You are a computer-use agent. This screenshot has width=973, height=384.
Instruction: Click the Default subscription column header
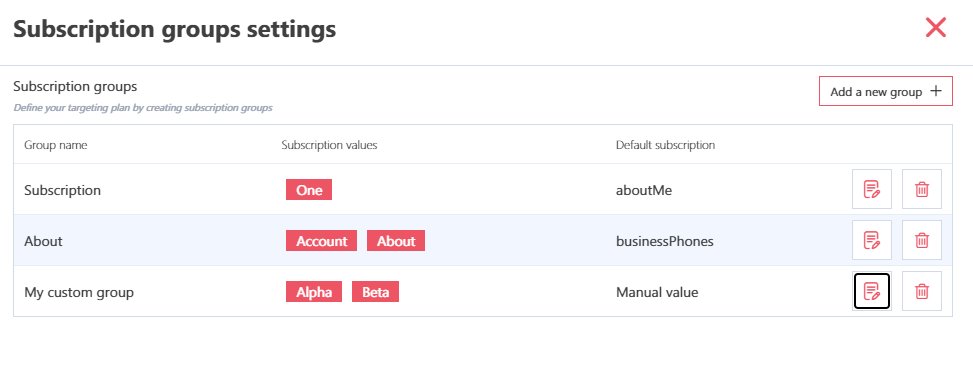point(665,145)
